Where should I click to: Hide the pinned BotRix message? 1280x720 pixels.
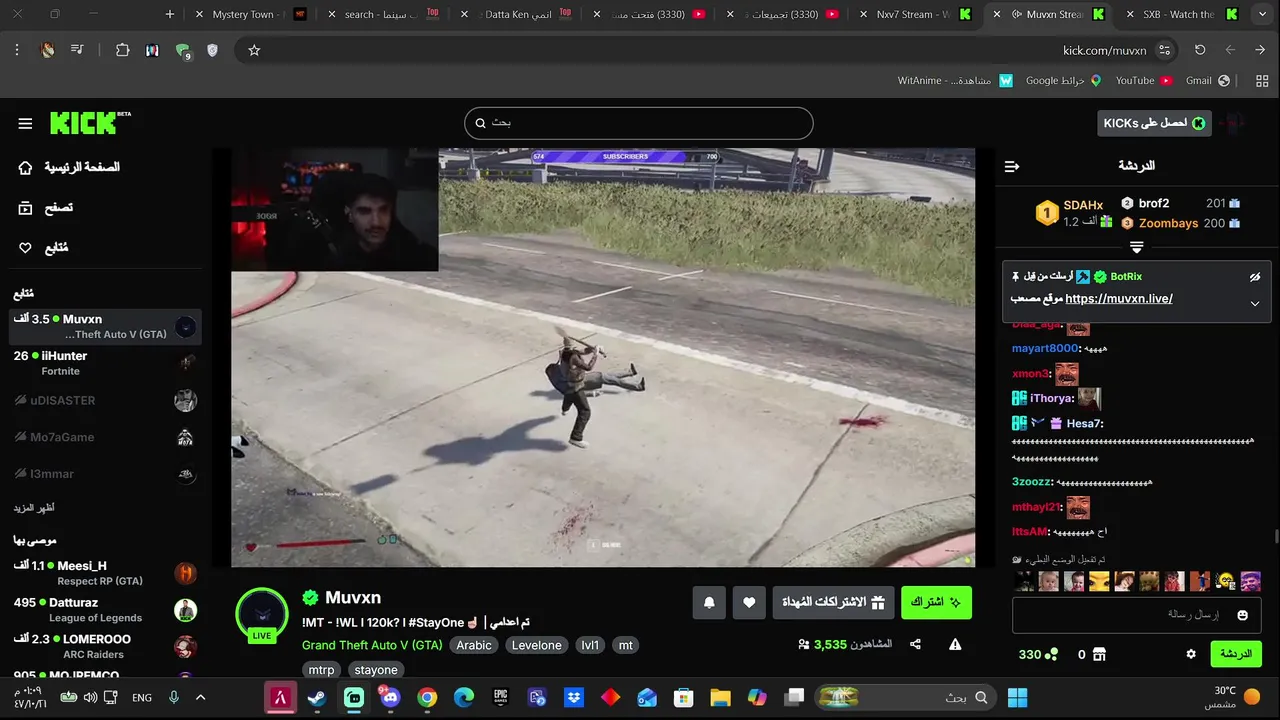pos(1255,277)
